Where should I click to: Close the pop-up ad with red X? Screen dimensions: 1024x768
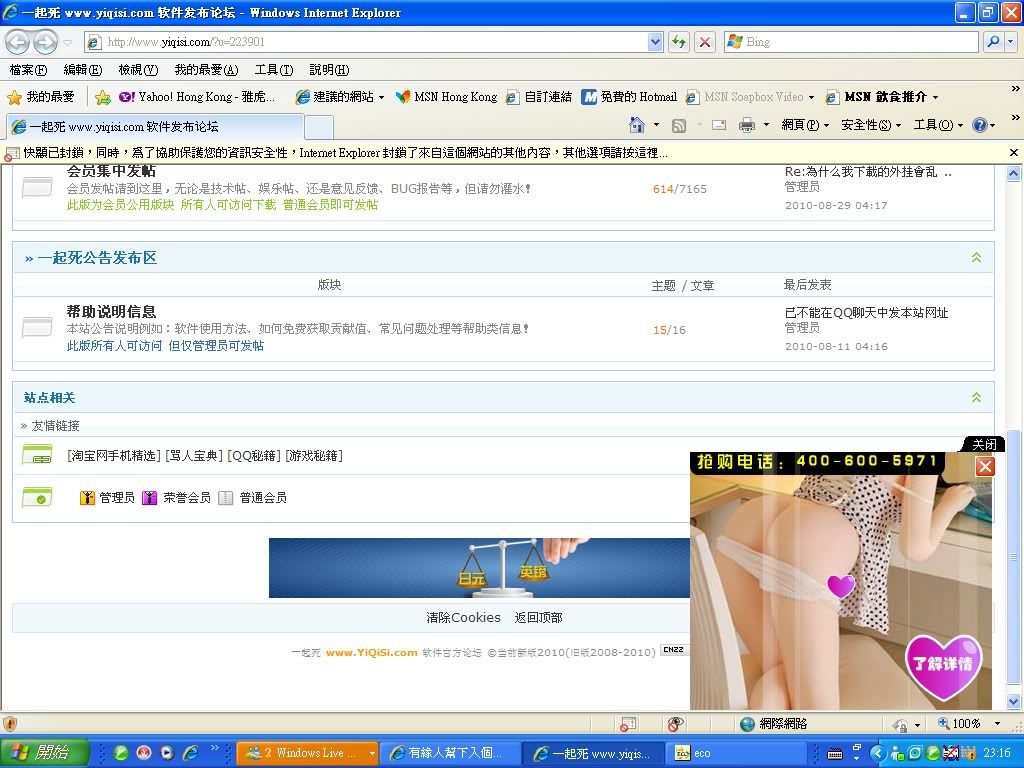[985, 466]
